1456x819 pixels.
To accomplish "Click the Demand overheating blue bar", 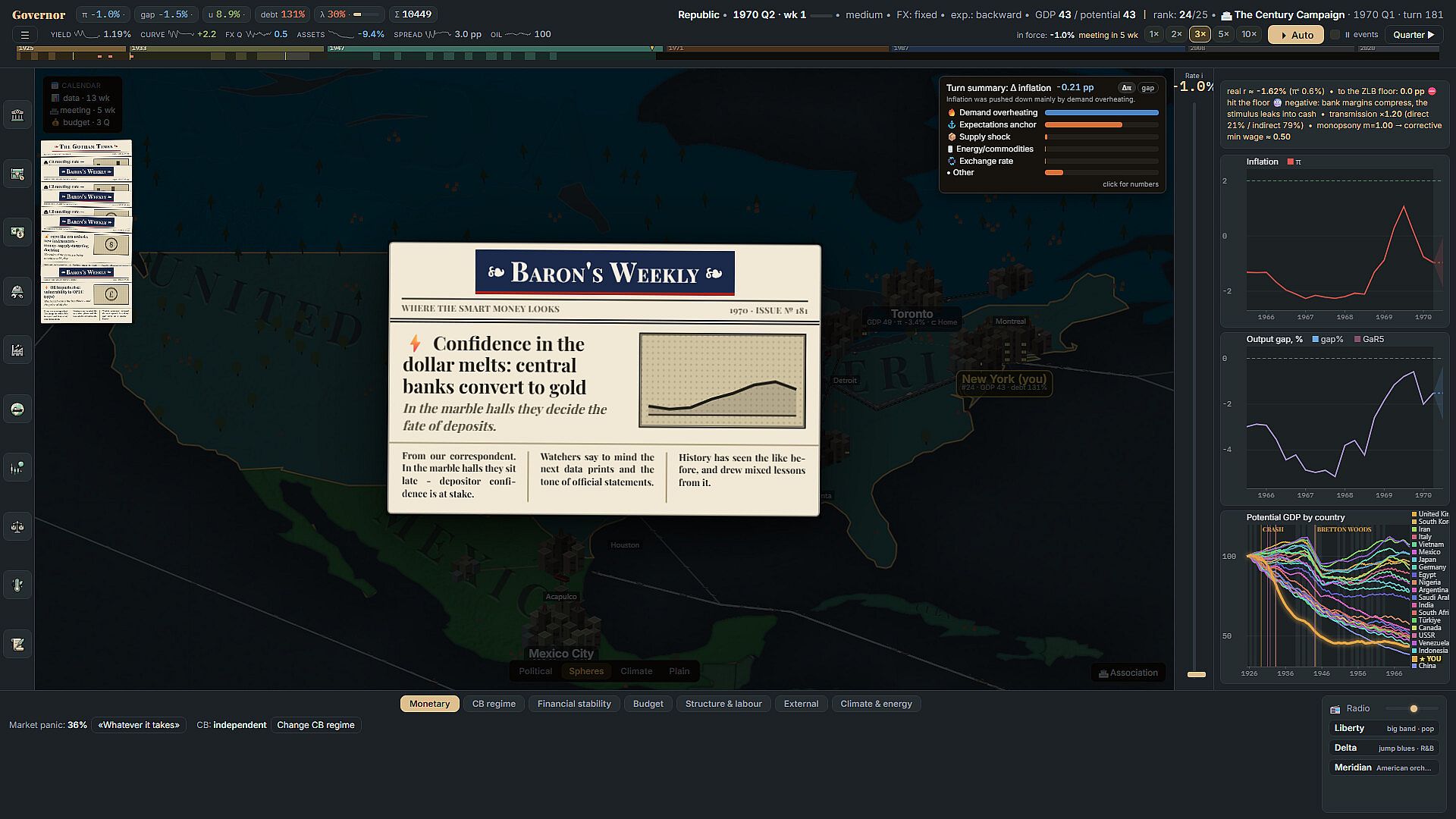I will 1101,113.
